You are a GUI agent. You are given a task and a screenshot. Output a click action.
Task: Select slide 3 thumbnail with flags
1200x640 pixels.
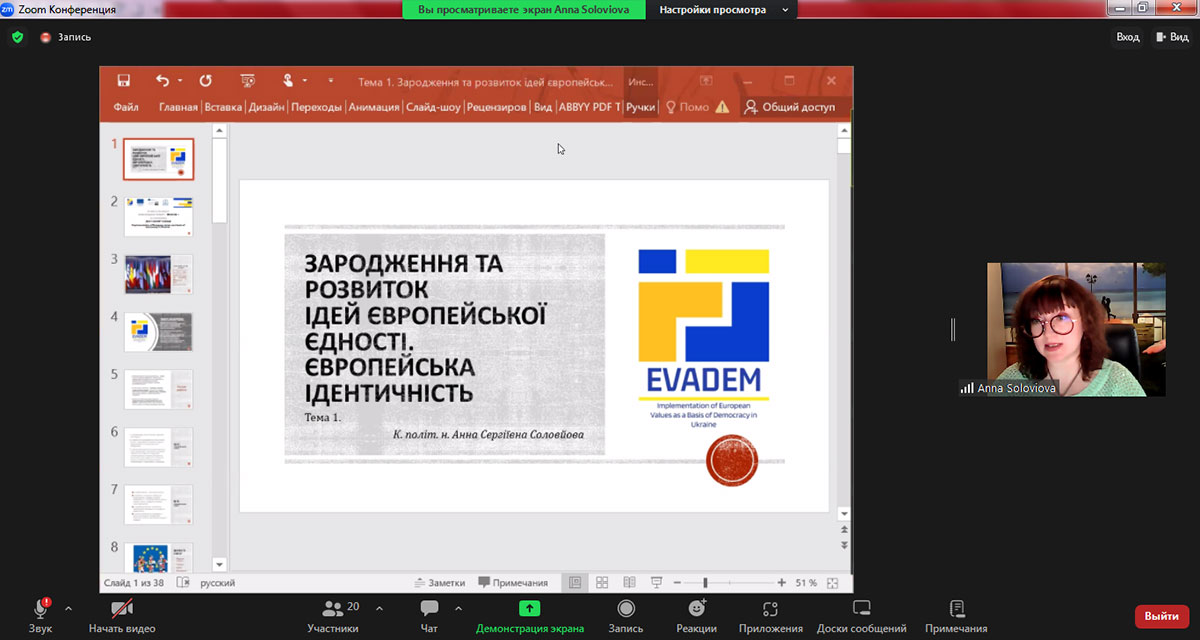click(x=158, y=274)
